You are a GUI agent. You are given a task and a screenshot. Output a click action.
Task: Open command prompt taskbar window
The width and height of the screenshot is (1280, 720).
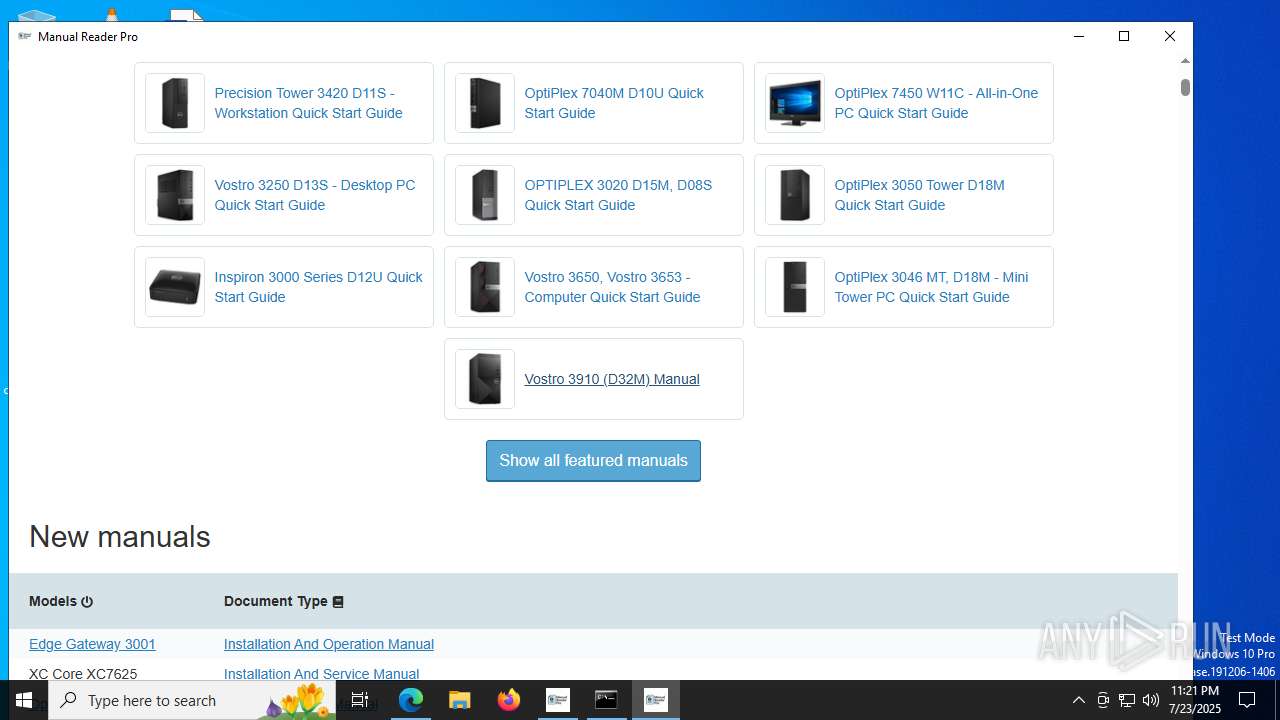606,700
